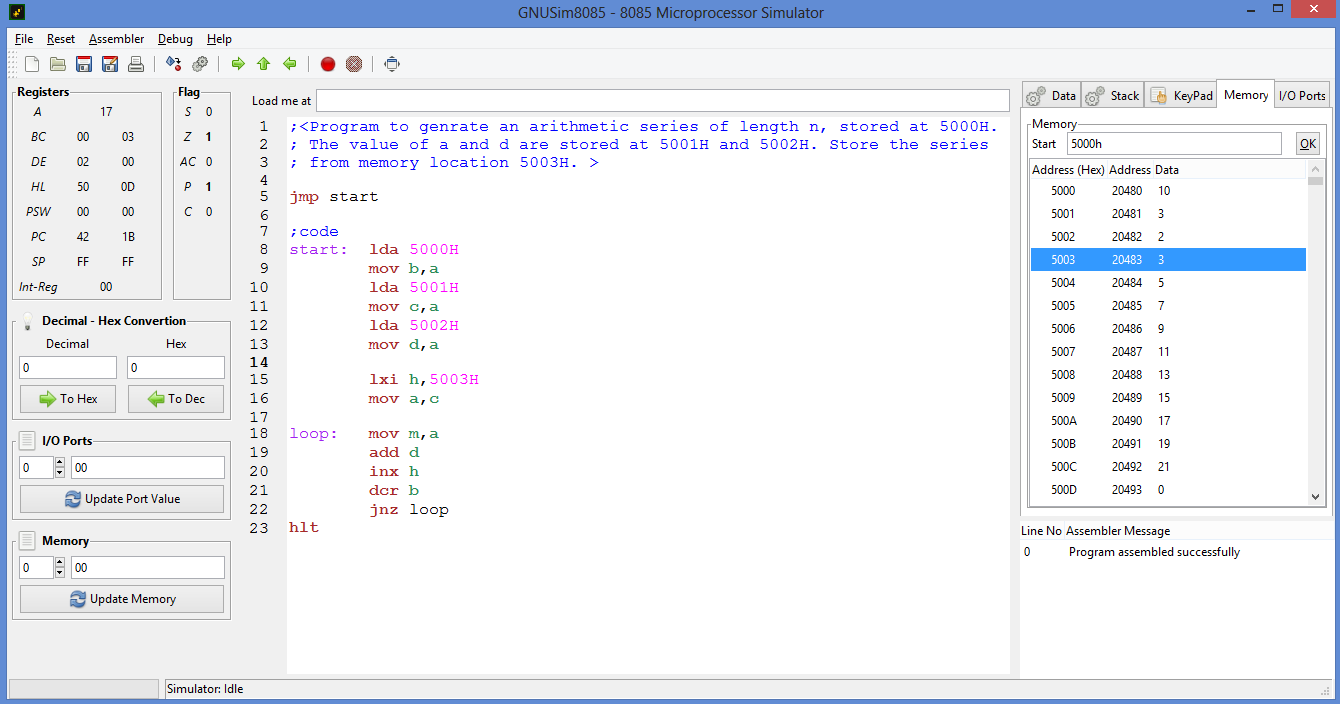Switch to the Data tab
This screenshot has width=1340, height=704.
(x=1051, y=96)
